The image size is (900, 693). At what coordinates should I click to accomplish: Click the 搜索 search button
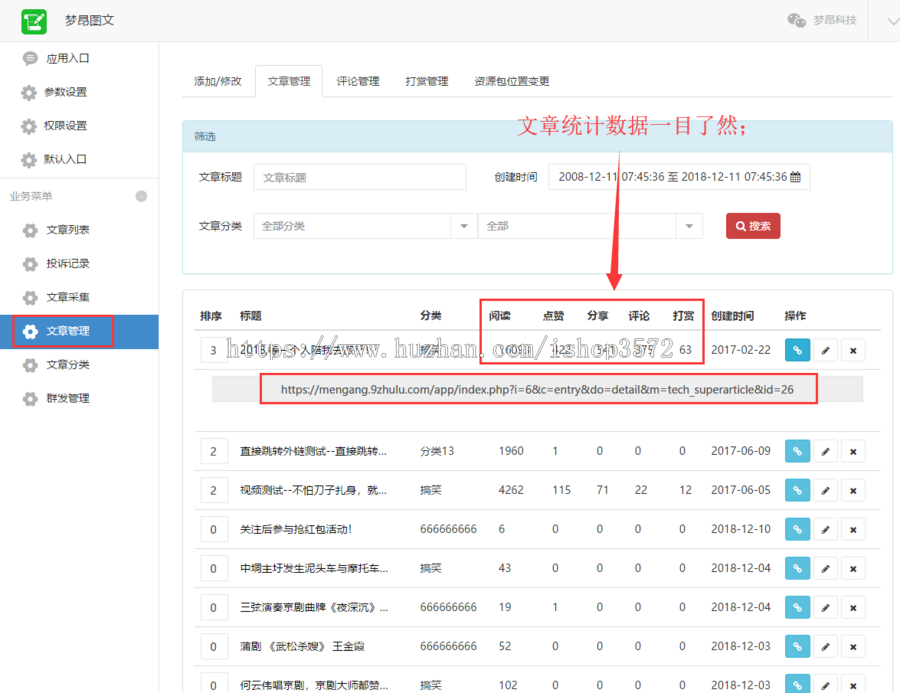[x=752, y=226]
